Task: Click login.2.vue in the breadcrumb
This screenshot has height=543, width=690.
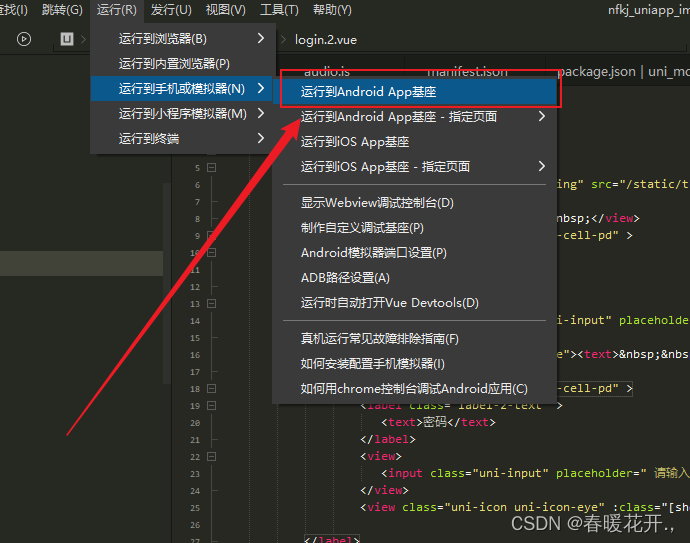Action: coord(326,40)
